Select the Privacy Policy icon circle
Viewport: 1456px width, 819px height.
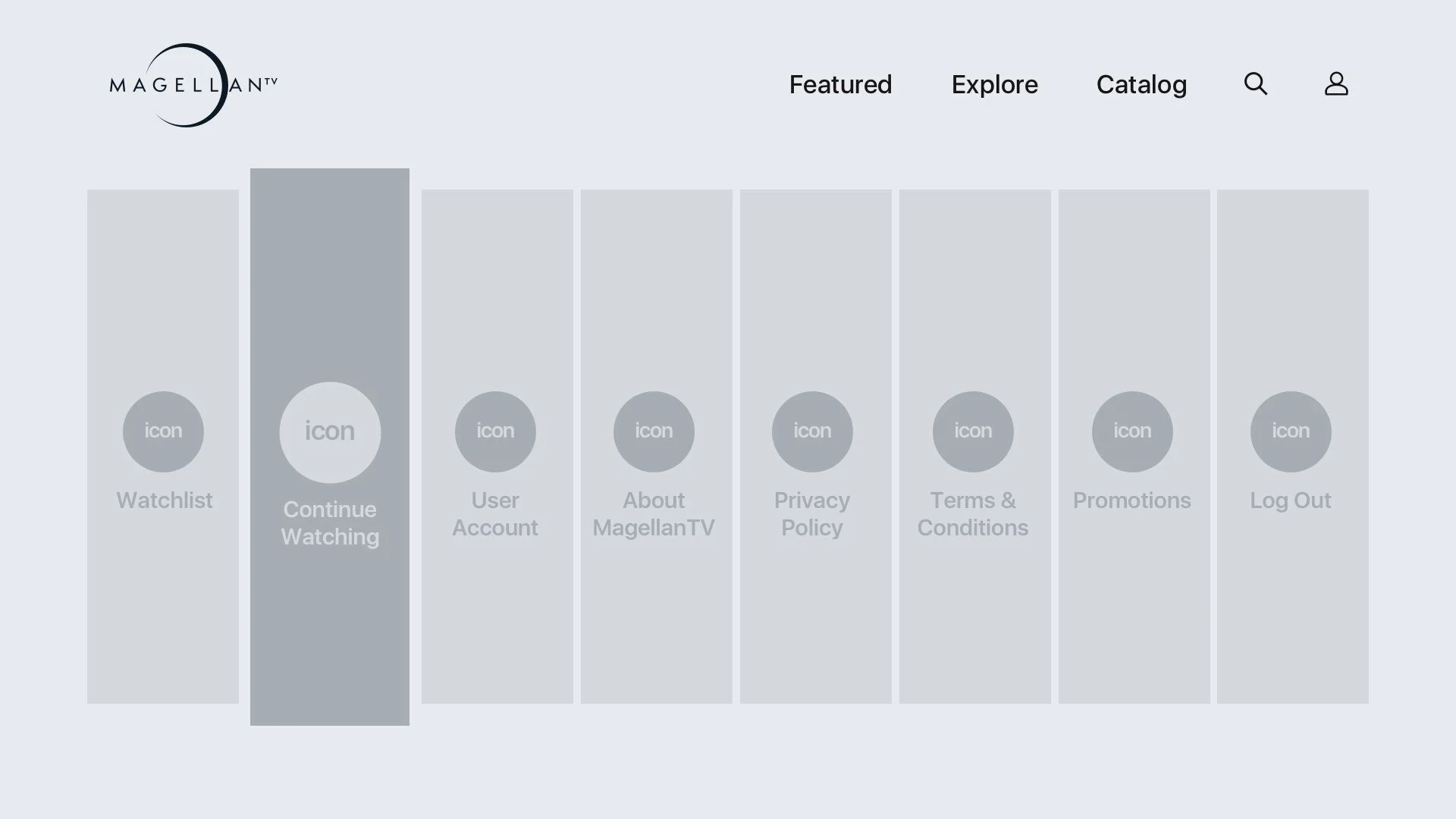[812, 431]
